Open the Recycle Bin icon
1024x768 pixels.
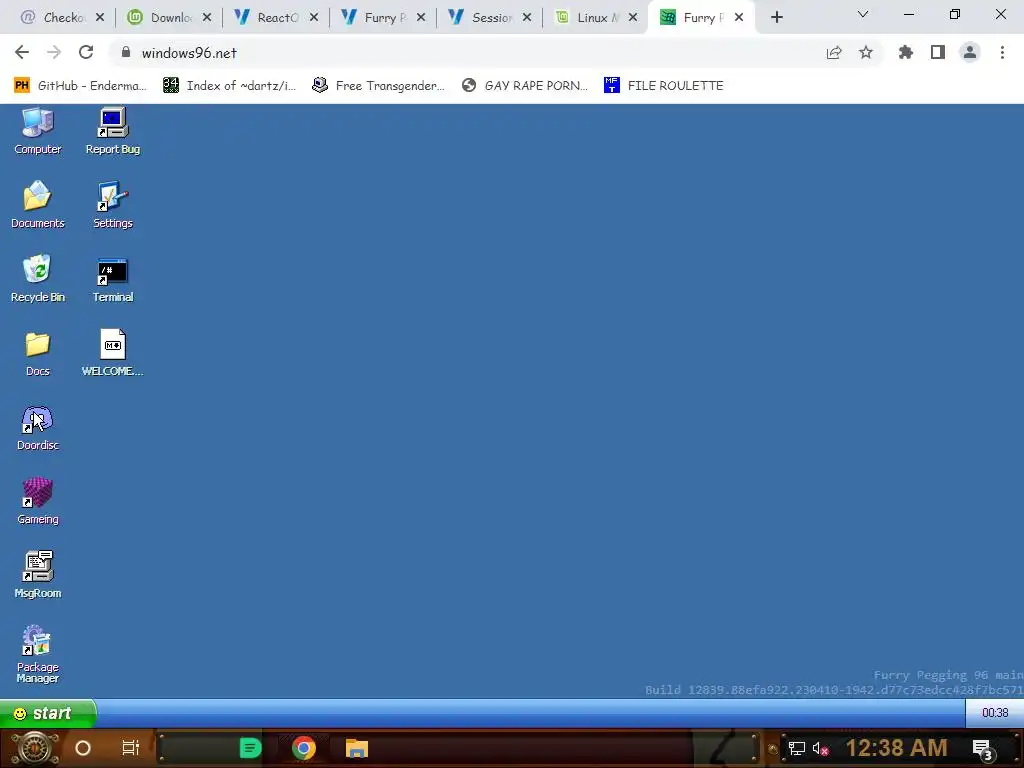coord(37,279)
